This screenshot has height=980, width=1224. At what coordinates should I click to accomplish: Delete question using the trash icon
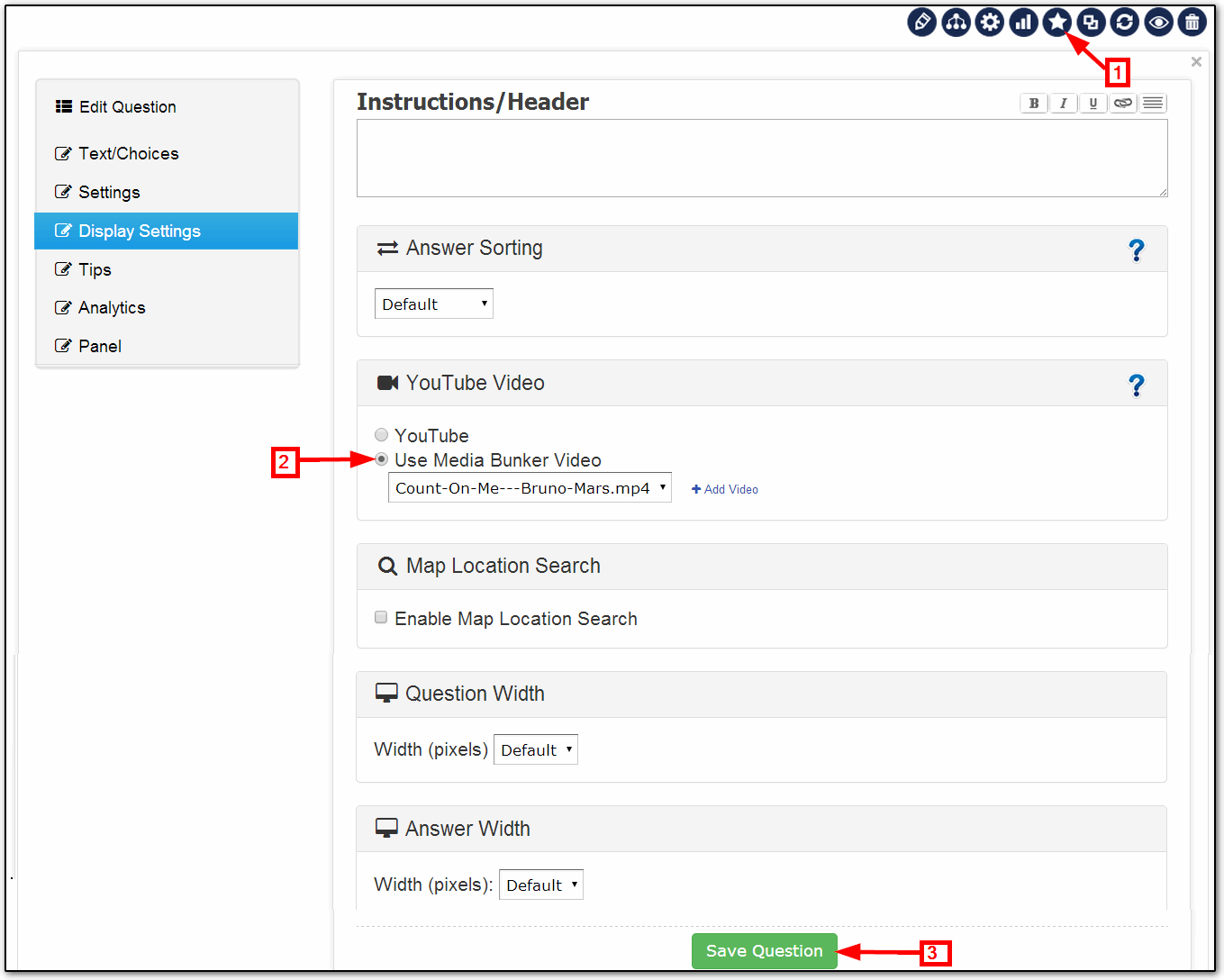coord(1192,22)
